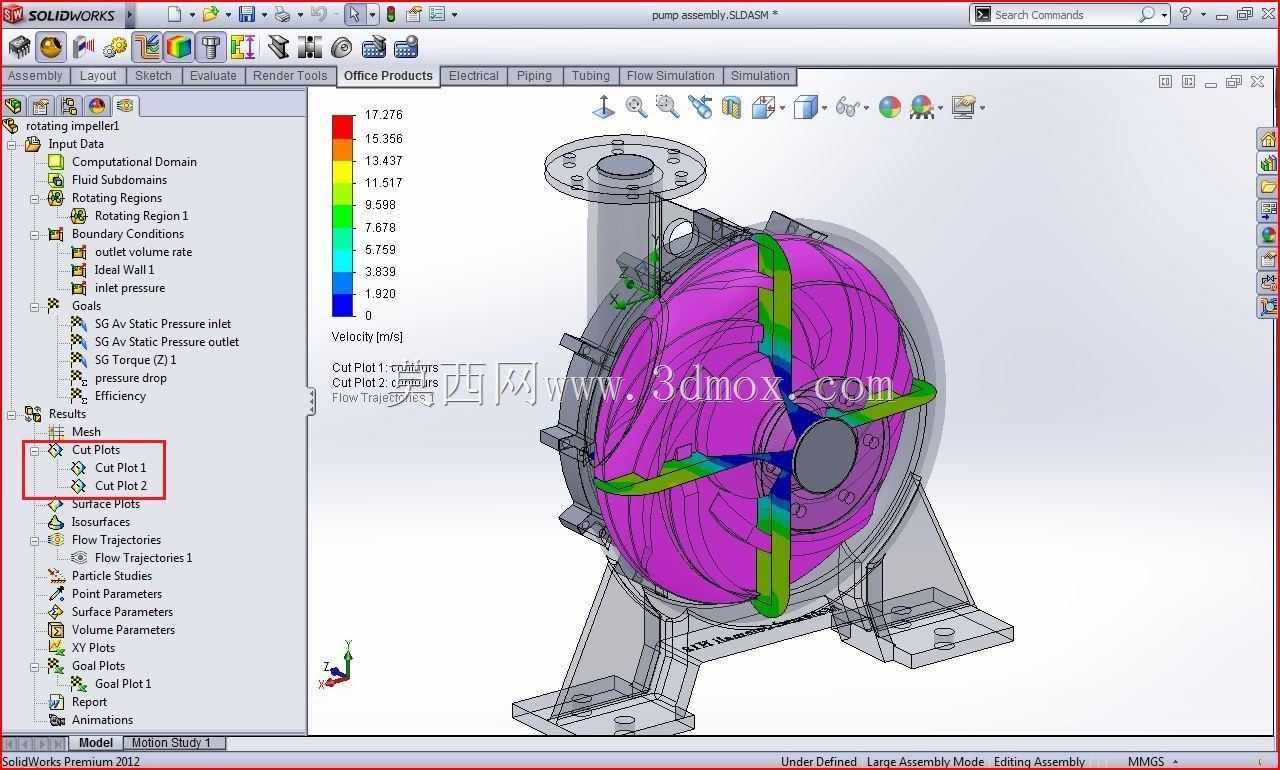Select the Sketch tab
This screenshot has width=1280, height=770.
tap(153, 76)
